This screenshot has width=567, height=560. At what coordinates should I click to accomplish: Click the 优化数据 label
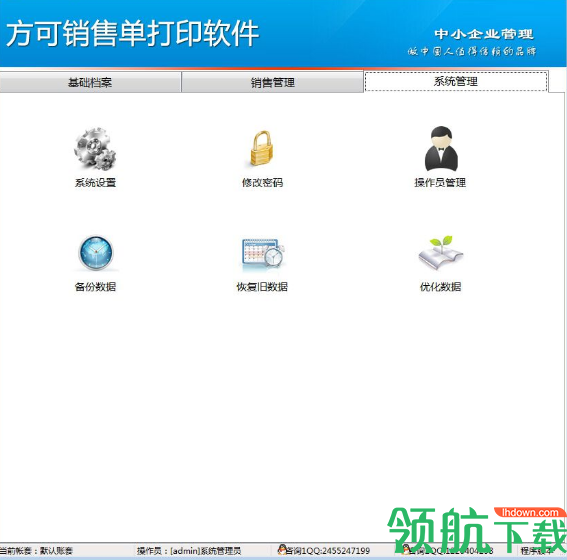440,287
